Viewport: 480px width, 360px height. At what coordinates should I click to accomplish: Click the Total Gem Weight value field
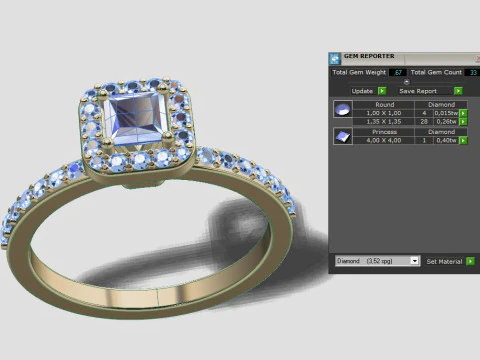click(x=398, y=72)
